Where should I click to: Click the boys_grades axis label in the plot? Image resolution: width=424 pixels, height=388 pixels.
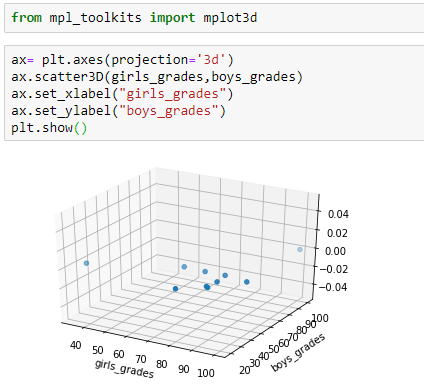tap(298, 353)
